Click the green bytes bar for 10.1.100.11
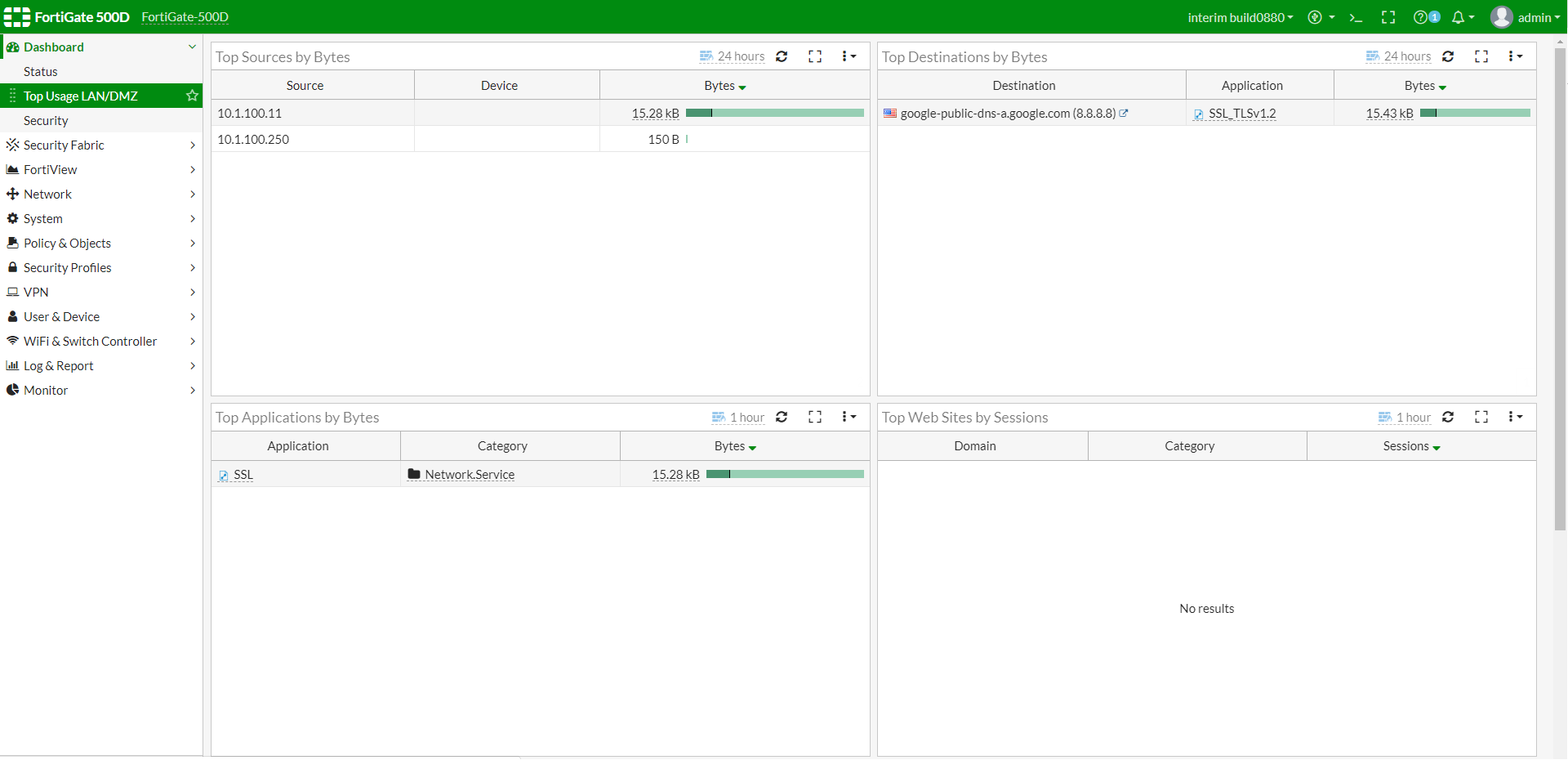Screen dimensions: 1568x760 773,113
